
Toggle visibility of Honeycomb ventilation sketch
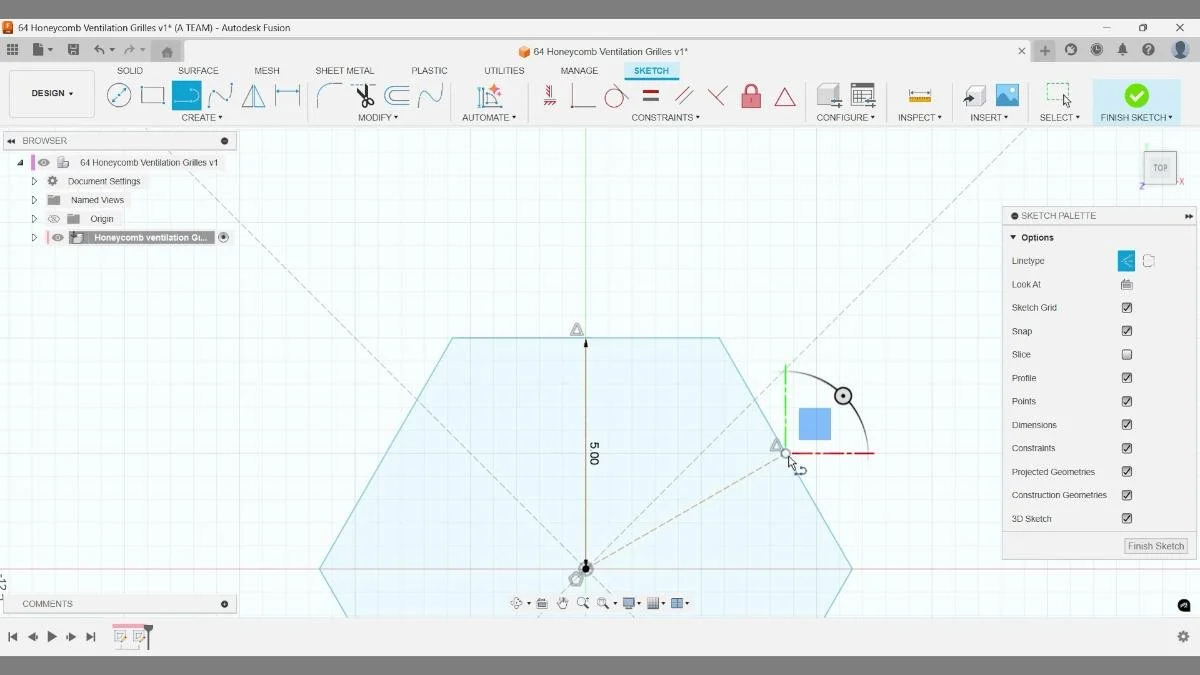tap(57, 237)
